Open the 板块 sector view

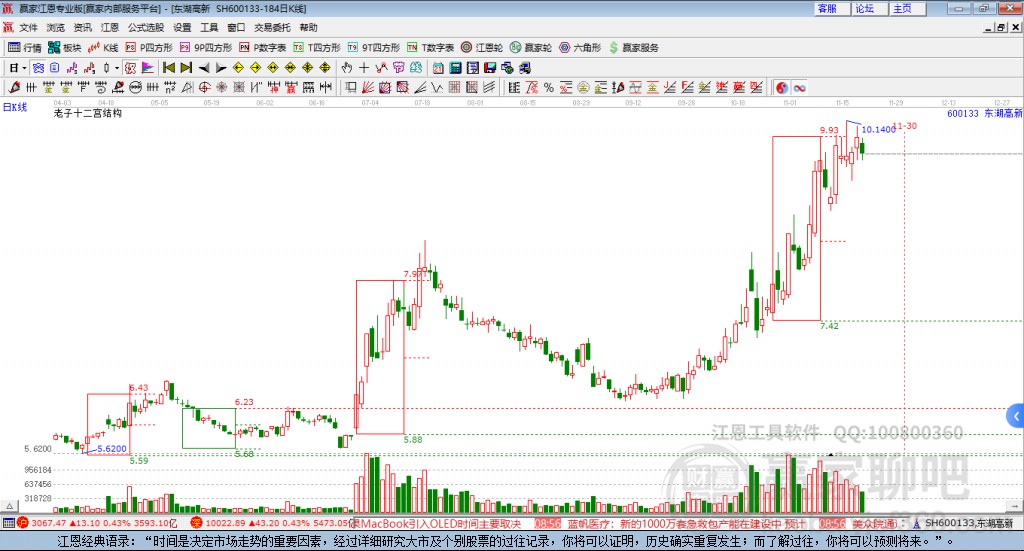click(x=64, y=48)
